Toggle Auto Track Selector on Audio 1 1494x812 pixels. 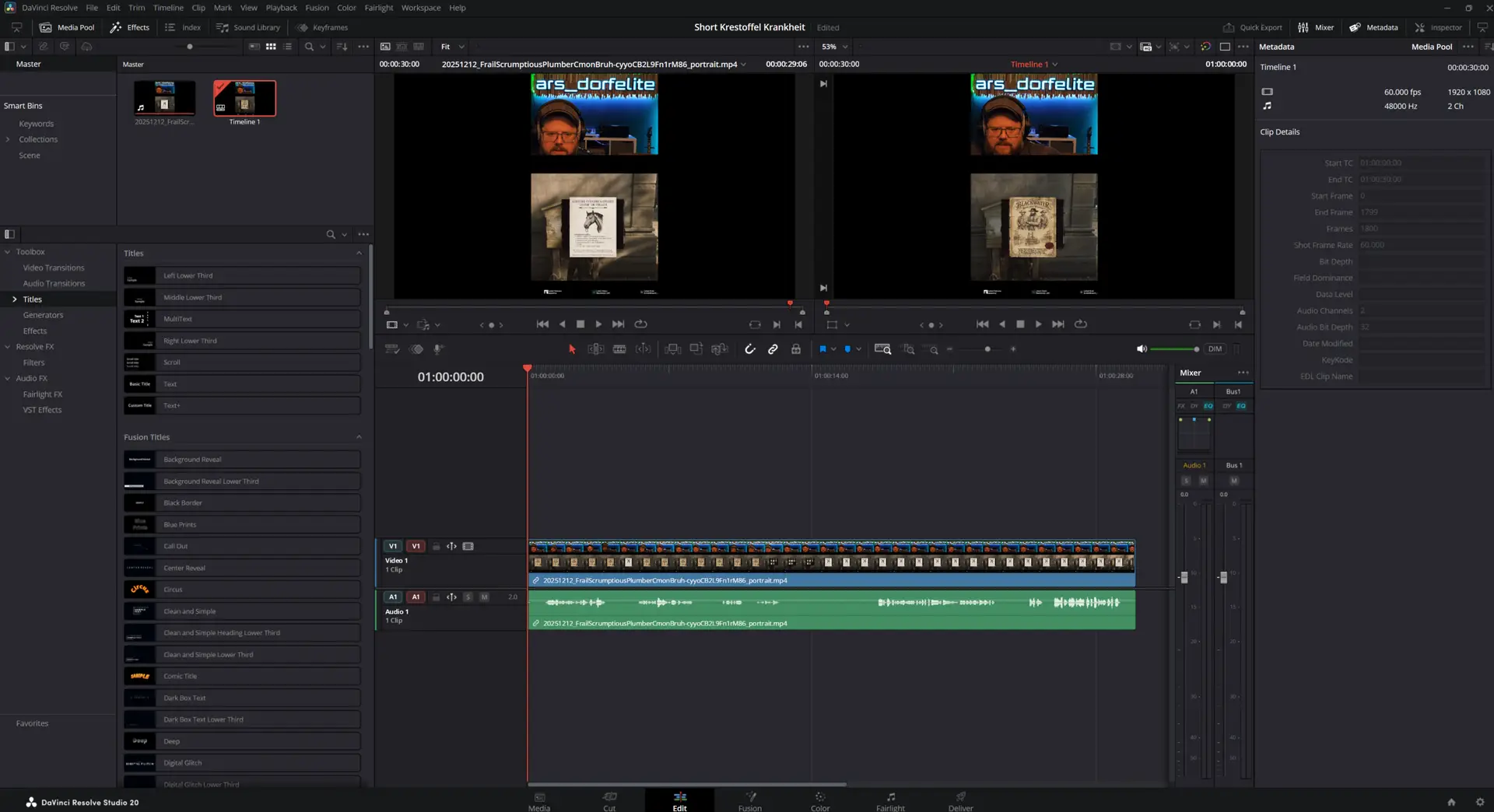pyautogui.click(x=451, y=597)
